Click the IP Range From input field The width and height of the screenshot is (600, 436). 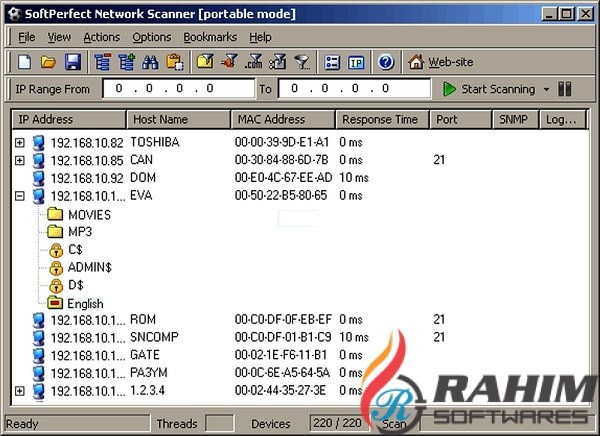179,88
